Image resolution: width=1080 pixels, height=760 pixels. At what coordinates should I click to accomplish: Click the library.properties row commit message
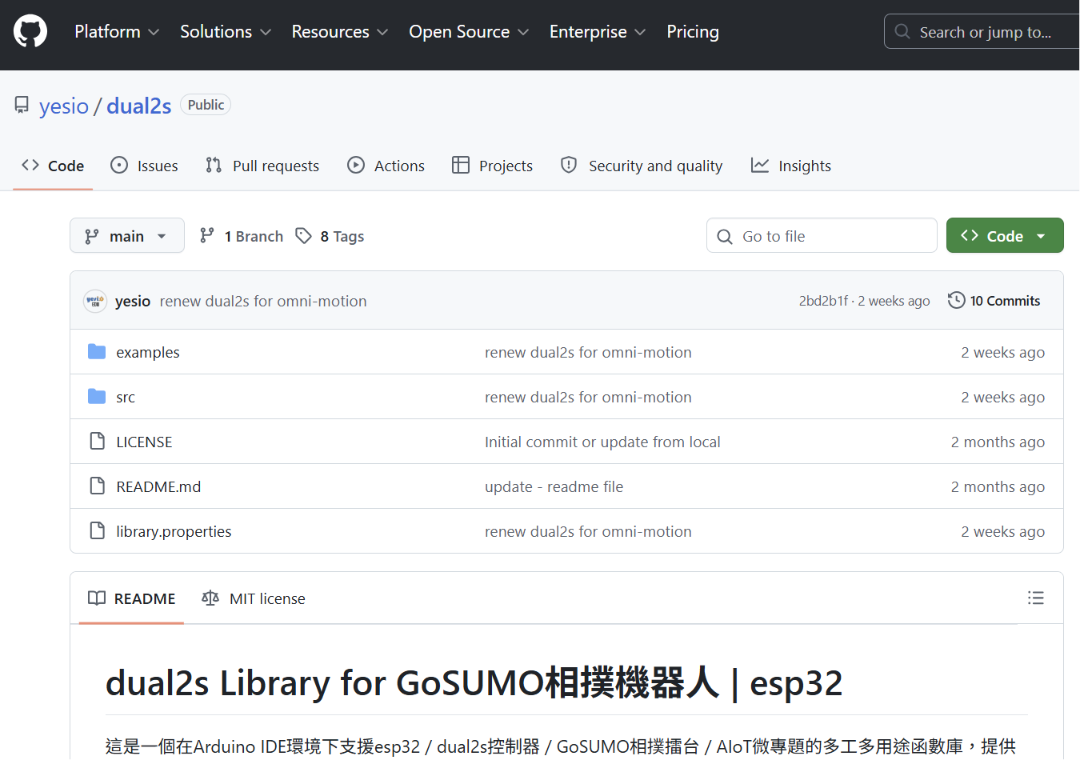[588, 531]
